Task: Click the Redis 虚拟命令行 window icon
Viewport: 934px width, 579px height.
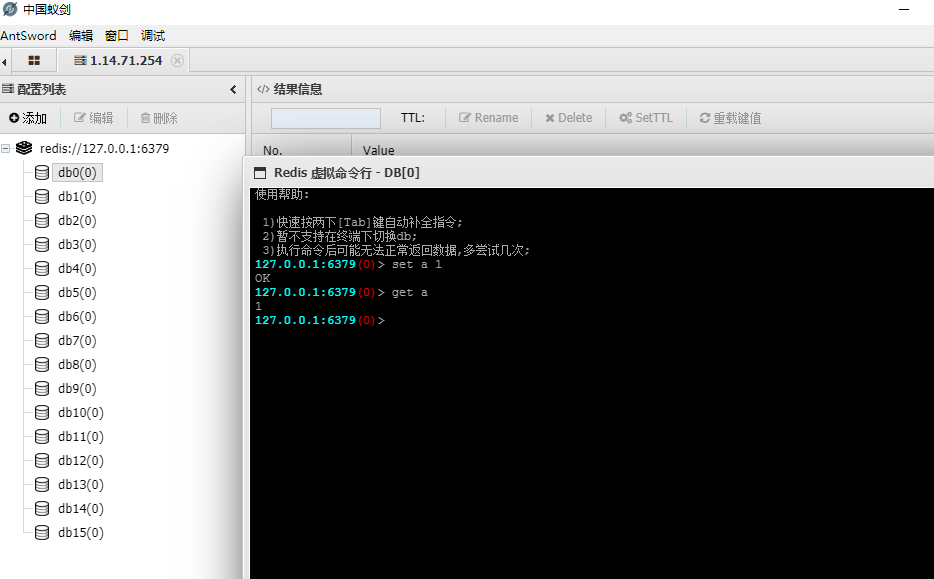Action: [x=260, y=173]
